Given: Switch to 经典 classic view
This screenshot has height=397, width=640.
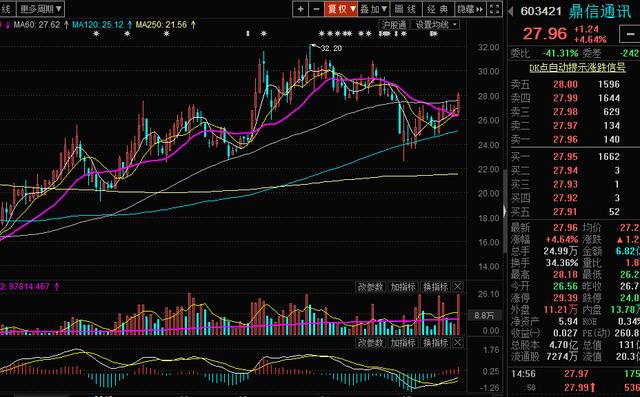Looking at the screenshot, I should point(438,9).
